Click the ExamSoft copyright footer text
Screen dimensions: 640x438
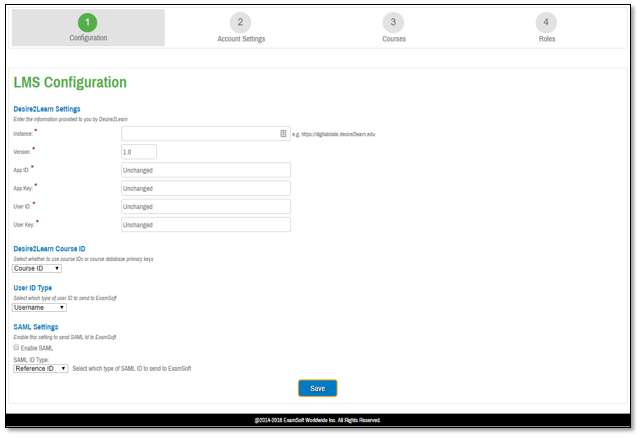[x=318, y=420]
